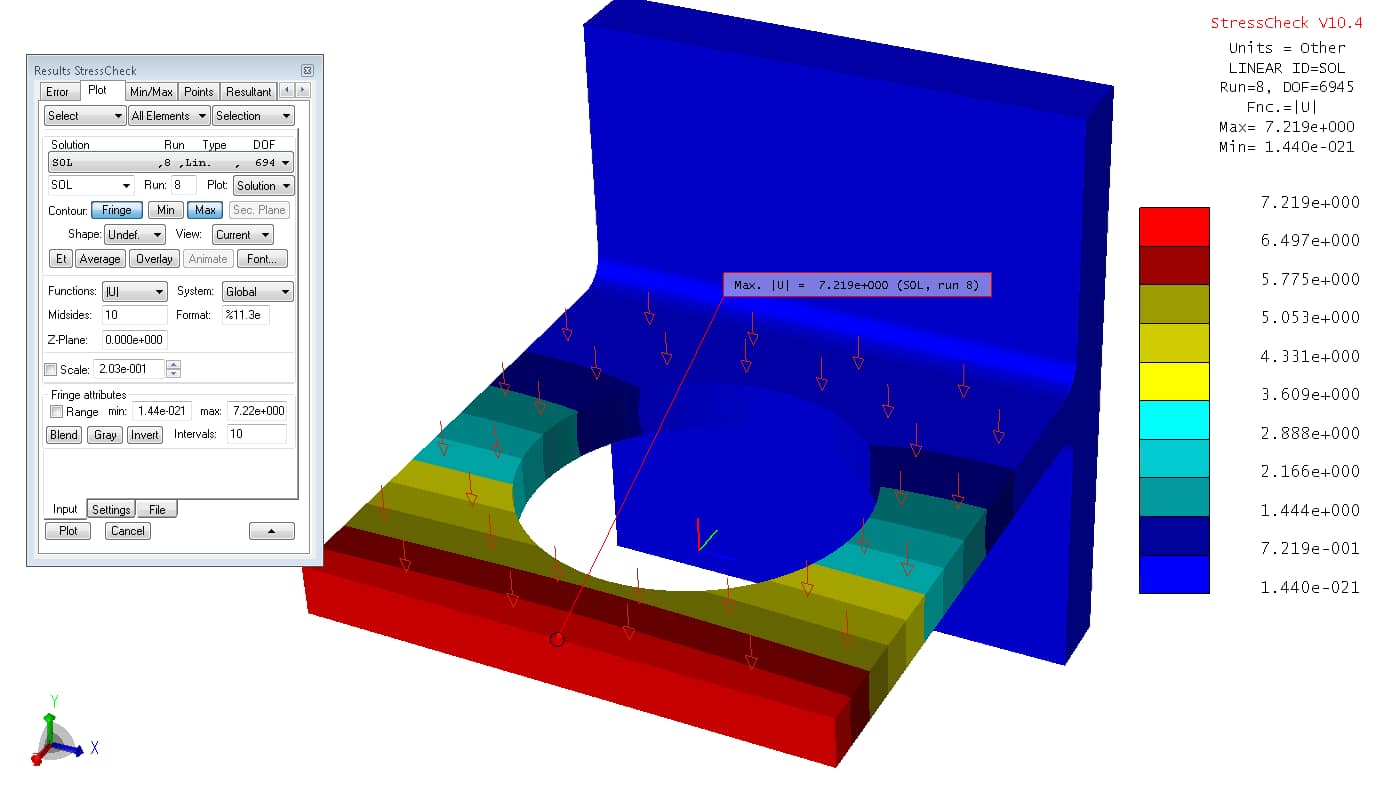The image size is (1386, 800).
Task: Enable the Scale checkbox
Action: [51, 369]
